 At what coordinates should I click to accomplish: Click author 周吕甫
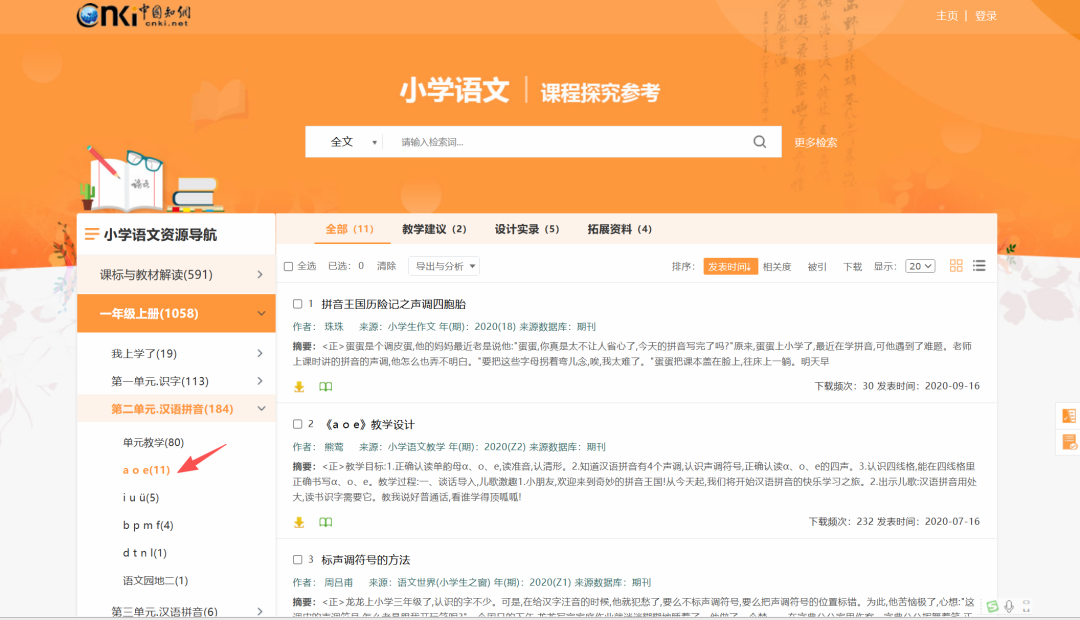point(339,582)
